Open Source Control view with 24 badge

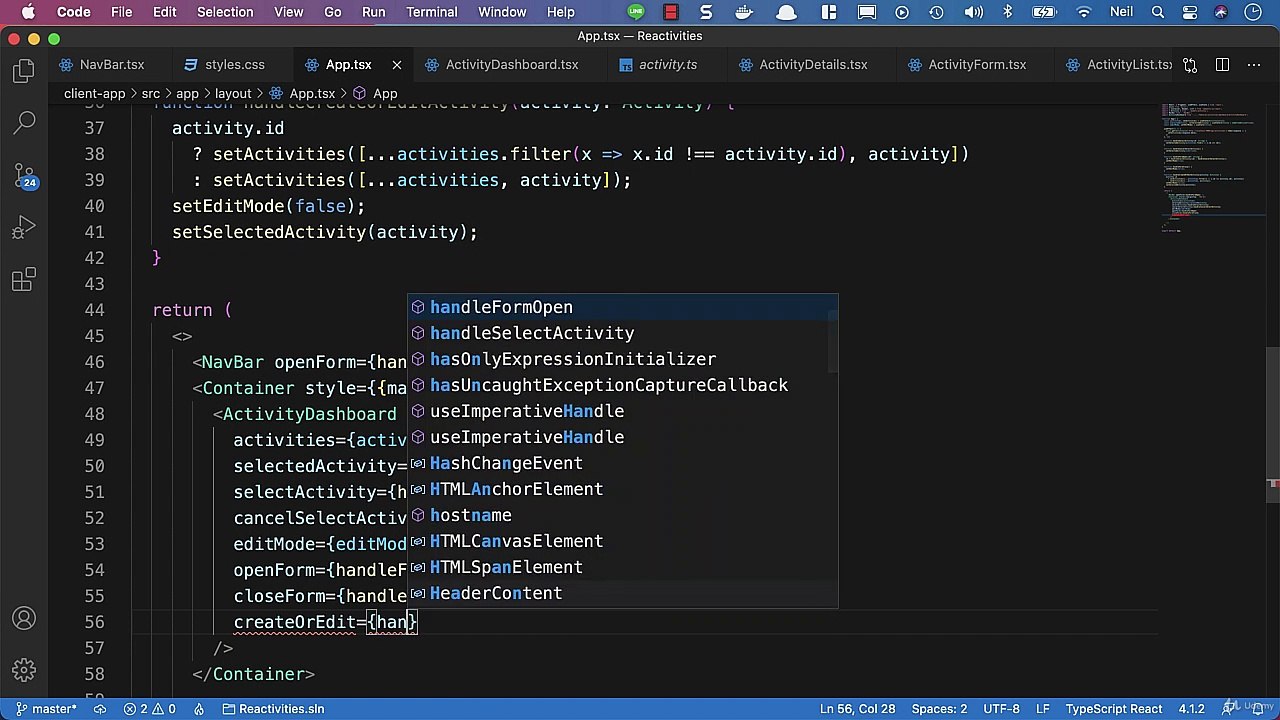(x=24, y=176)
